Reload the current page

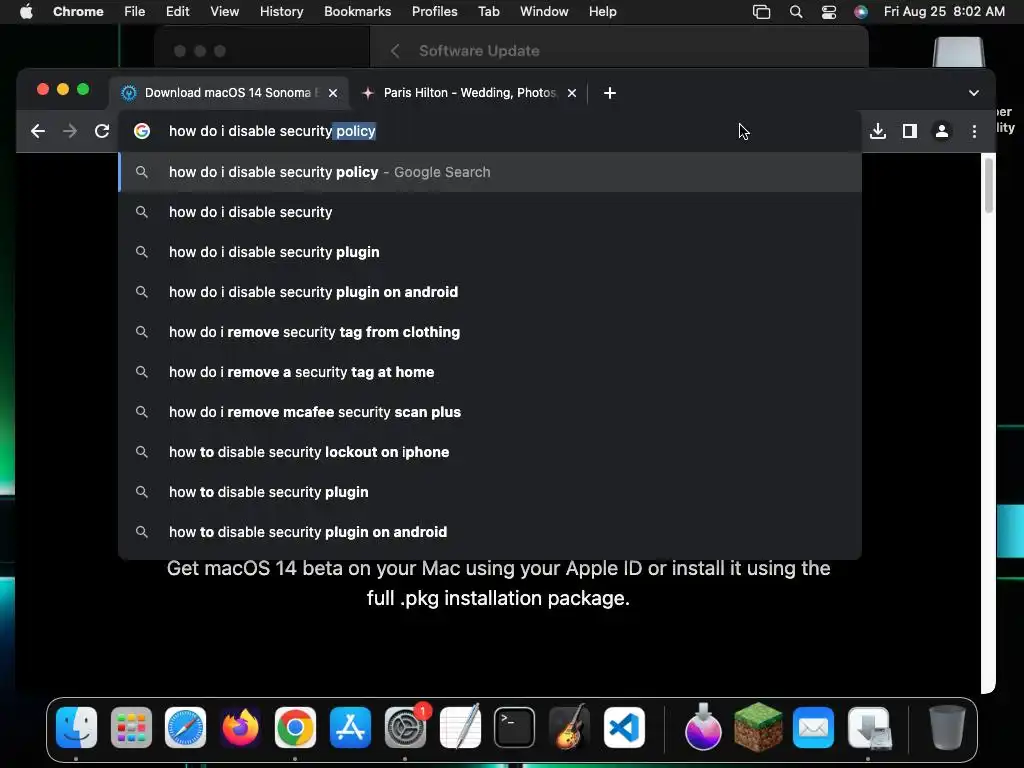pyautogui.click(x=102, y=131)
